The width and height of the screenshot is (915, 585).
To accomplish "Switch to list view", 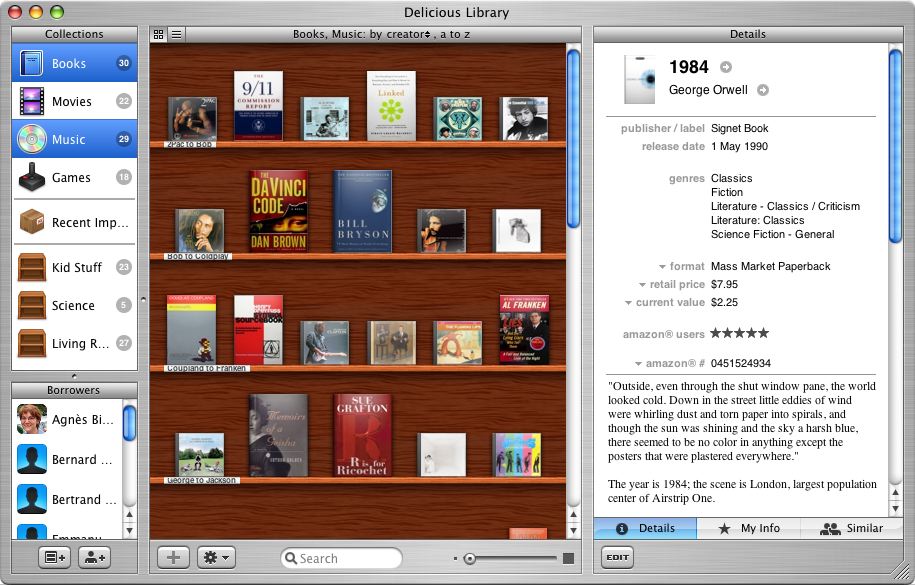I will pyautogui.click(x=176, y=34).
